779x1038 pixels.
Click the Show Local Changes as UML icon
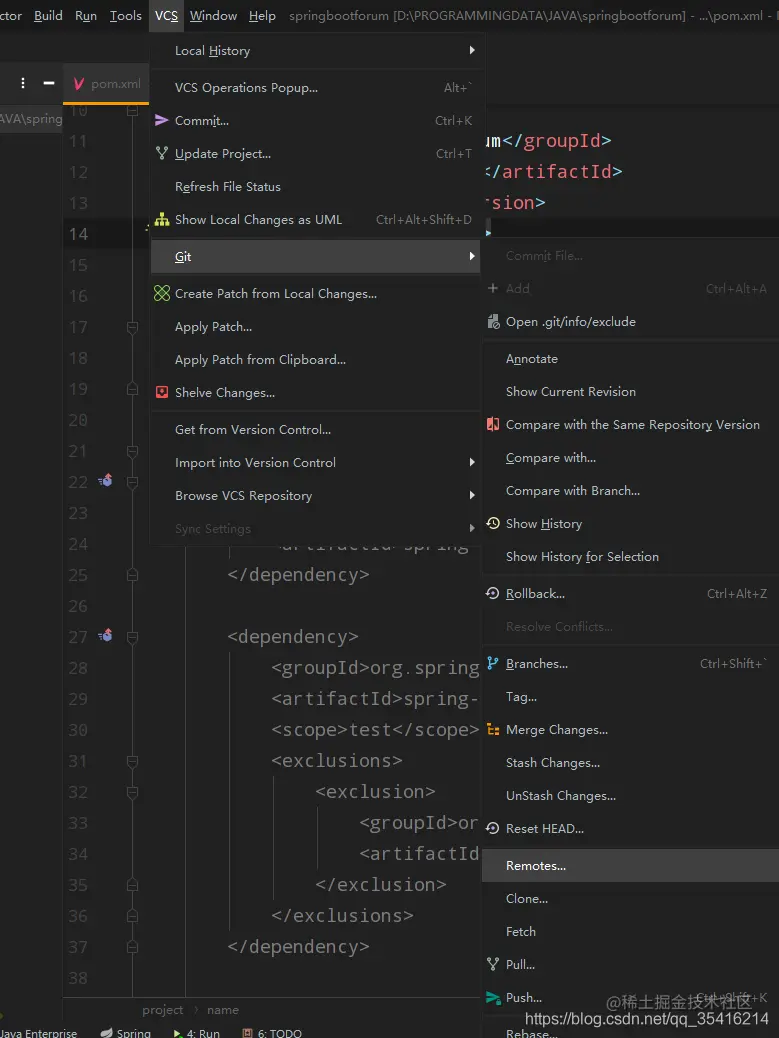pyautogui.click(x=161, y=220)
